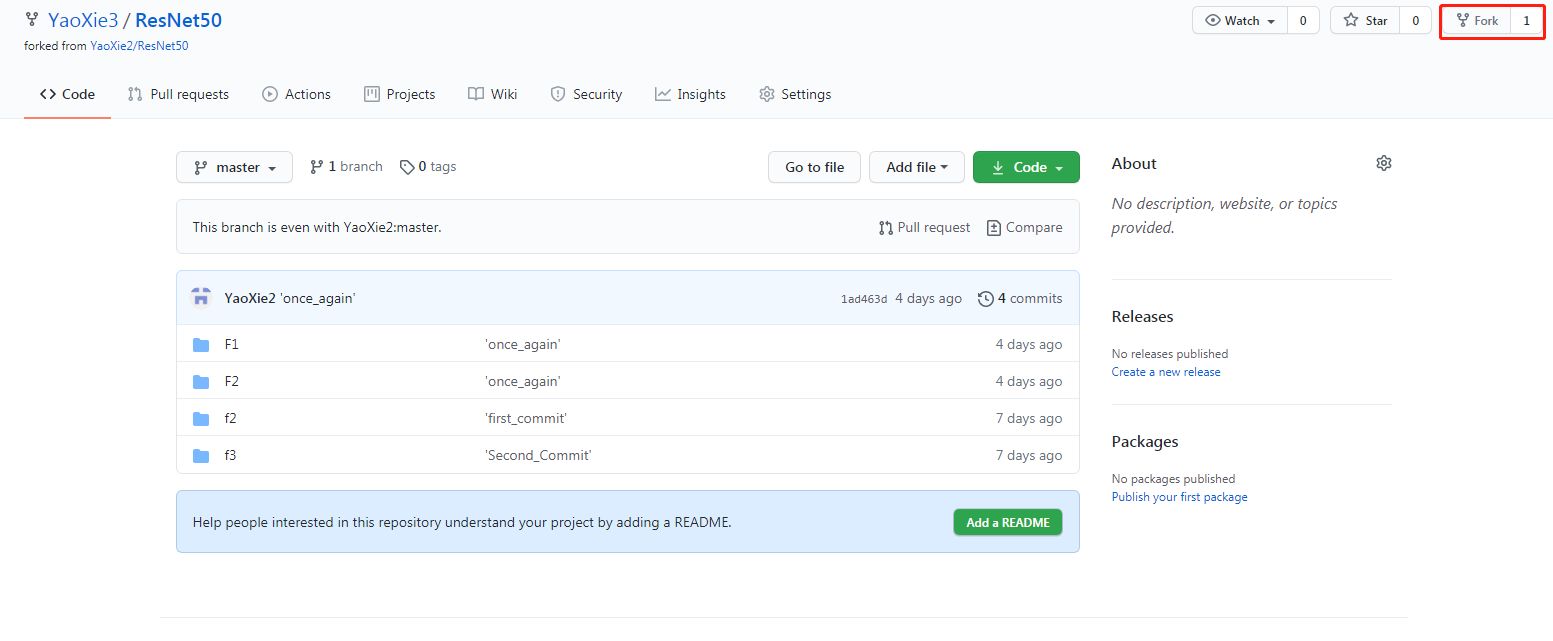Open the Watch dropdown
The image size is (1553, 641).
(1240, 20)
